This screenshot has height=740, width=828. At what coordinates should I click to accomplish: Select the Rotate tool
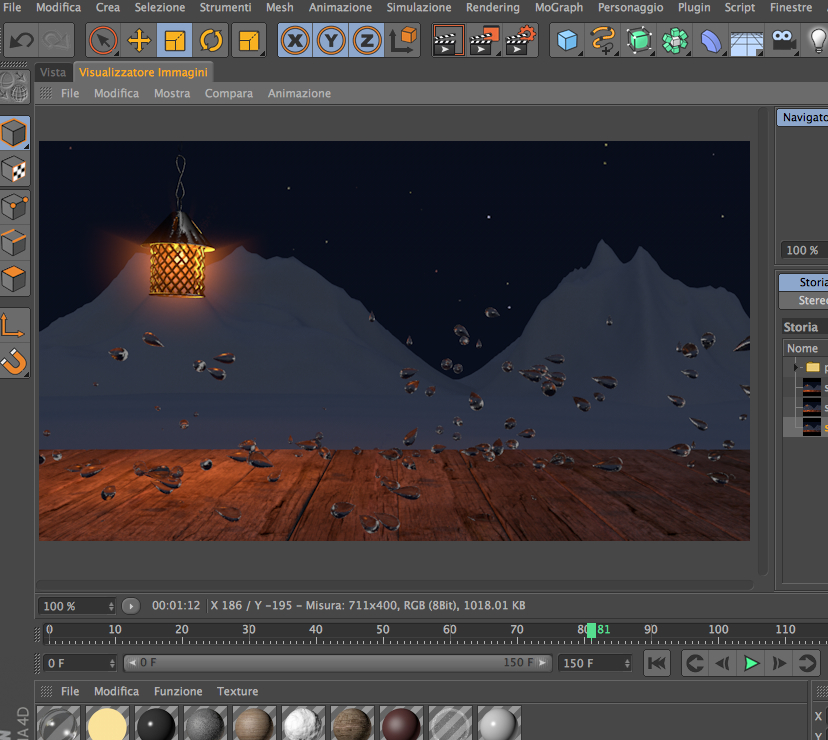click(x=211, y=41)
